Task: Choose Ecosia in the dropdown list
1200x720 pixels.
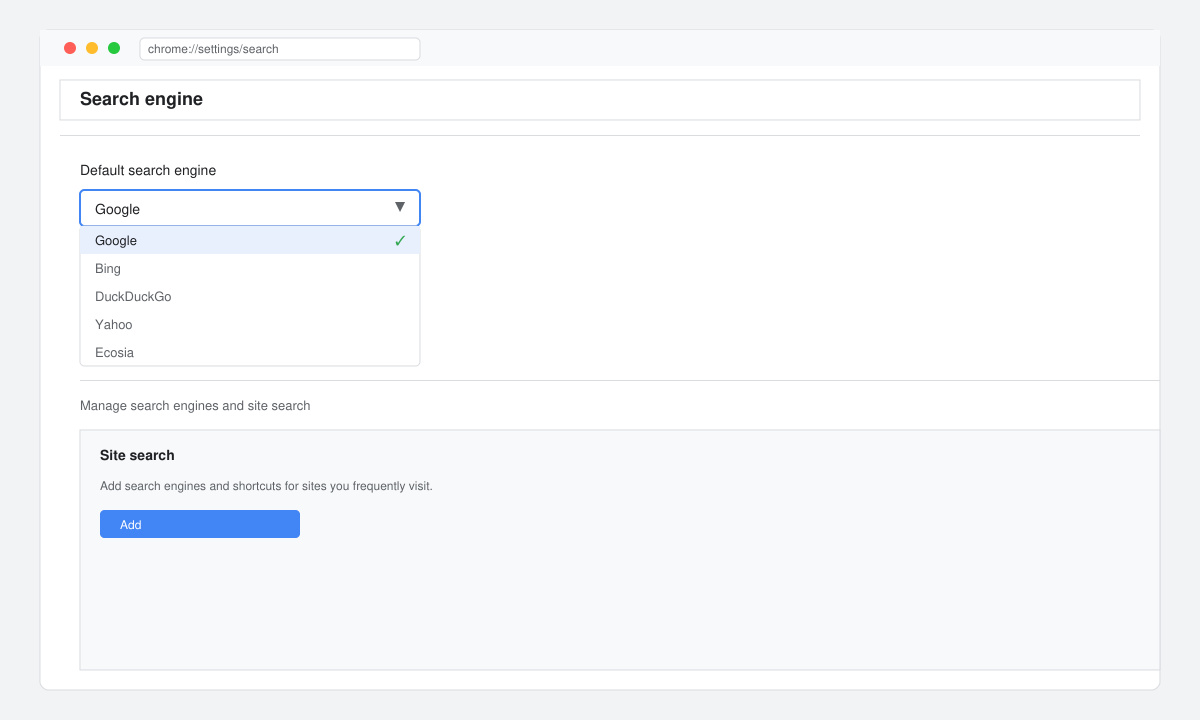Action: 250,352
